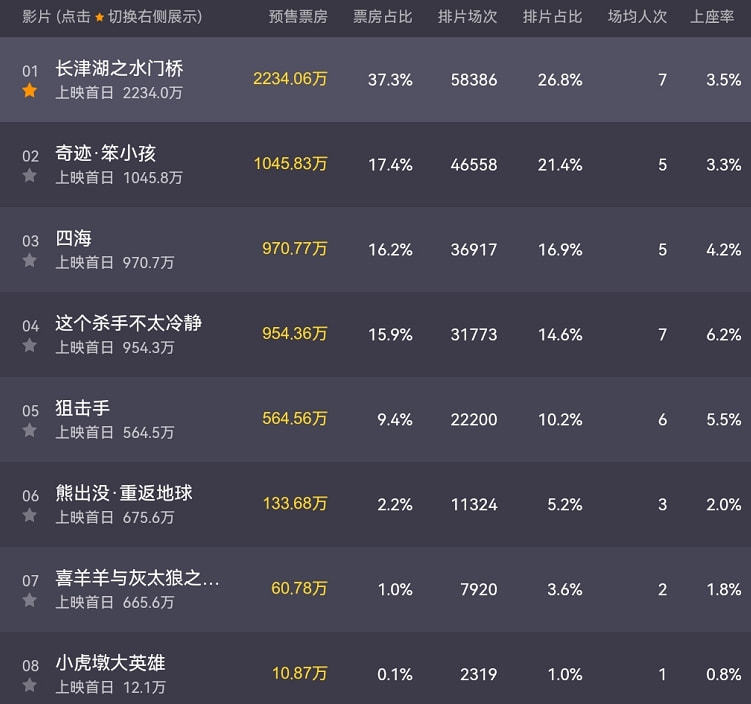Viewport: 751px width, 704px height.
Task: Toggle the star next to 奇迹·笨小孩
Action: coord(30,176)
